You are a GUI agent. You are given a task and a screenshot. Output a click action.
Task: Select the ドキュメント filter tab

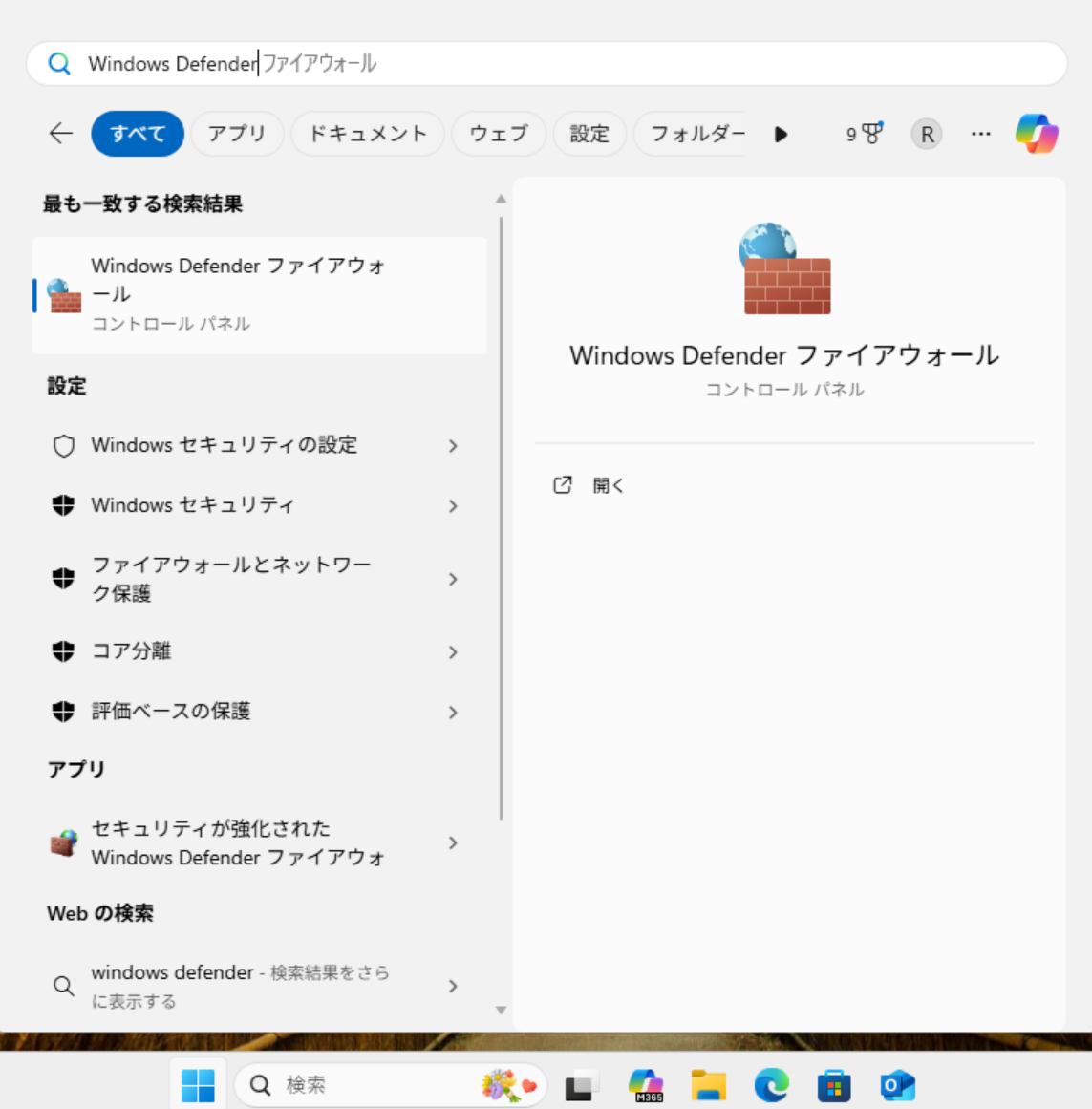367,134
